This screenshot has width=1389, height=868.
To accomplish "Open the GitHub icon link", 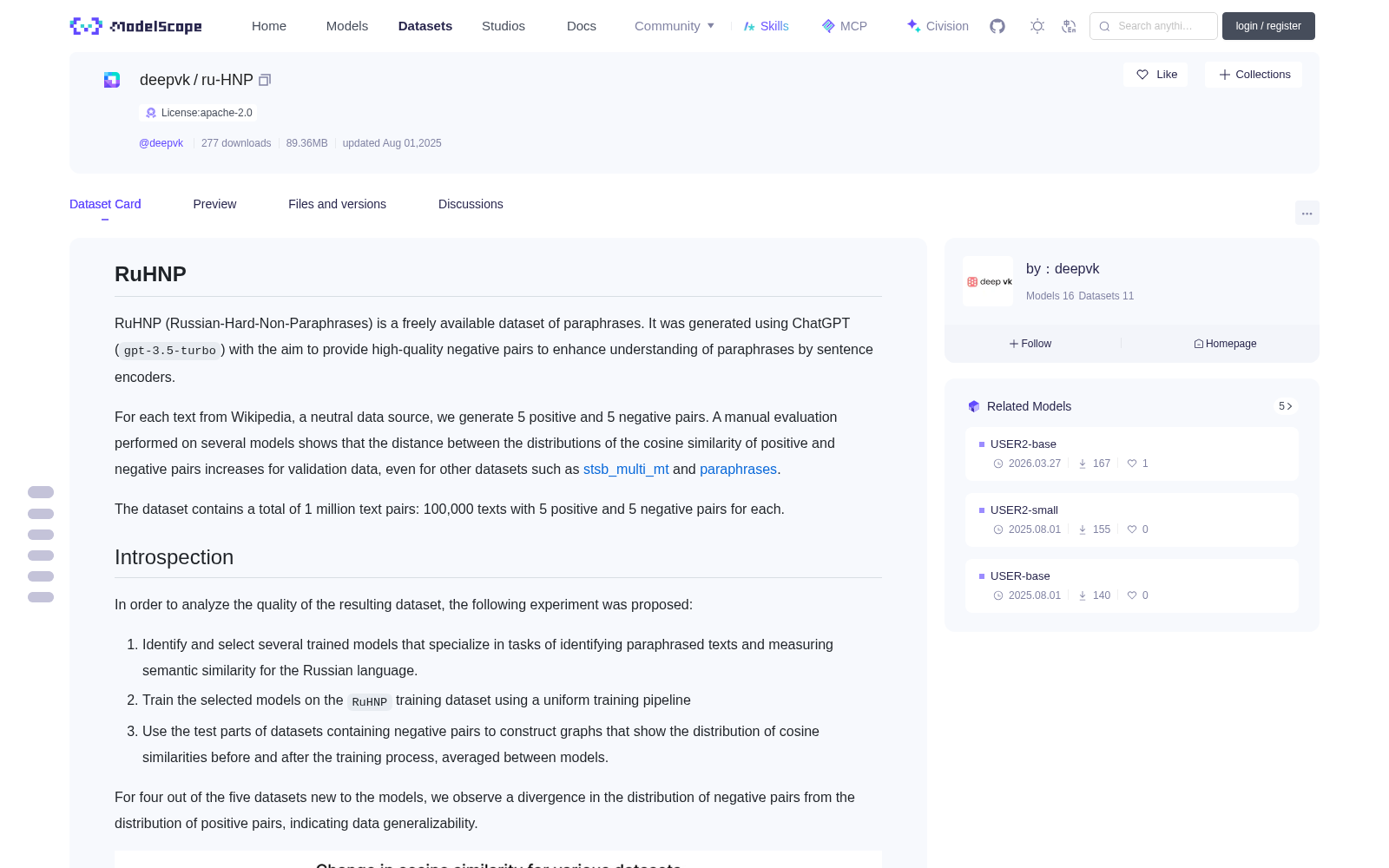I will pyautogui.click(x=997, y=26).
